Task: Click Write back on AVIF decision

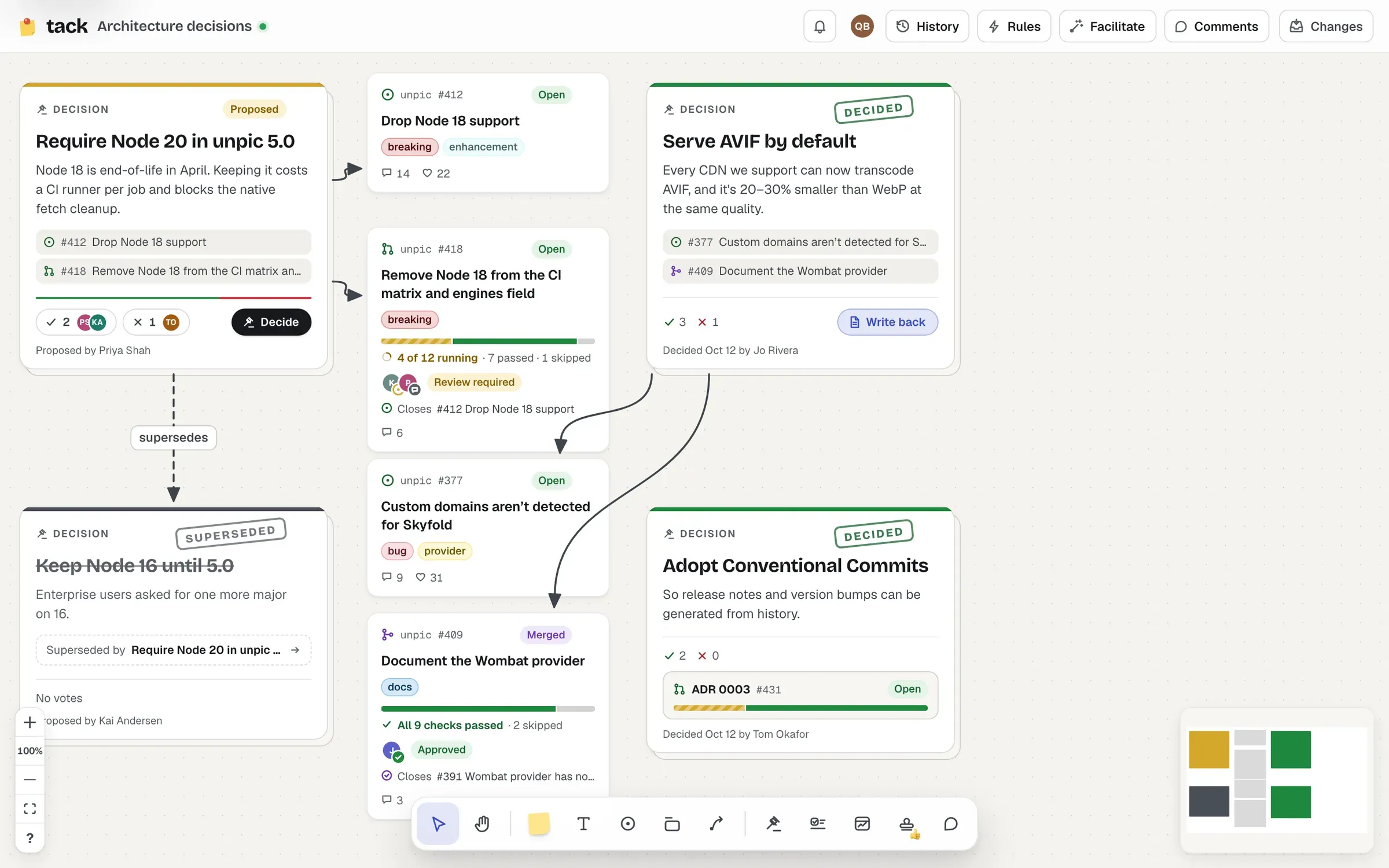Action: (887, 322)
